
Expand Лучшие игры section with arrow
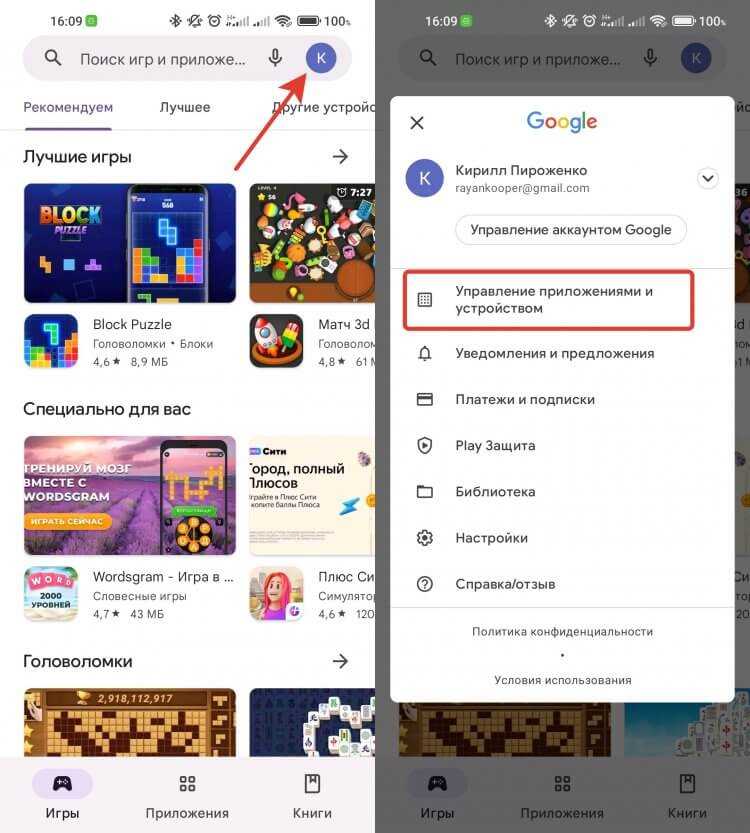(x=340, y=157)
